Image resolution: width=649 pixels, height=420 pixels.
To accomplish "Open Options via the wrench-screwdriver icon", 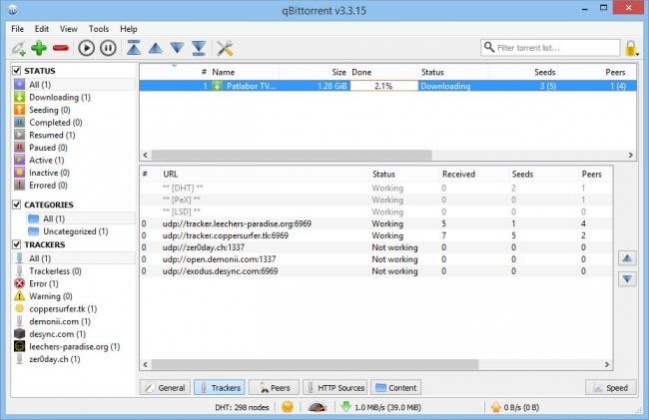I will pyautogui.click(x=225, y=48).
